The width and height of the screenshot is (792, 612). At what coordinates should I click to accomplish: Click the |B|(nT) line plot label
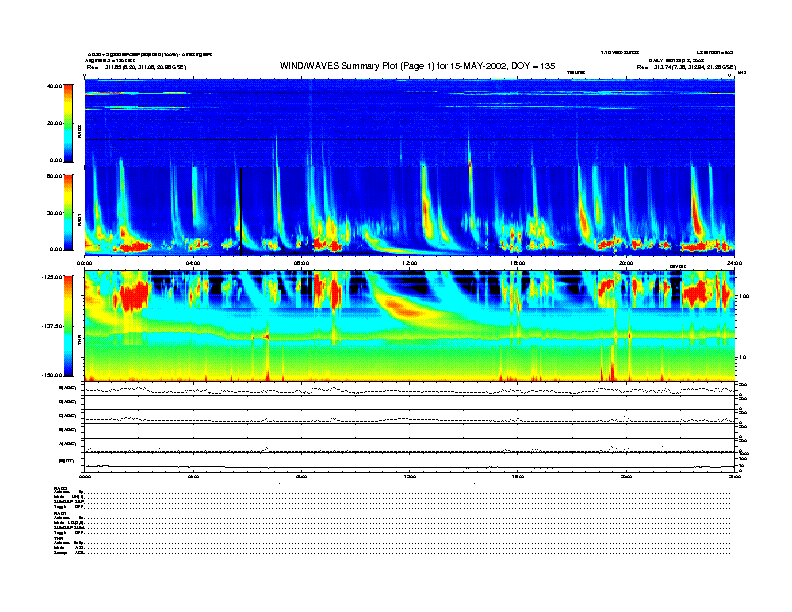[67, 461]
